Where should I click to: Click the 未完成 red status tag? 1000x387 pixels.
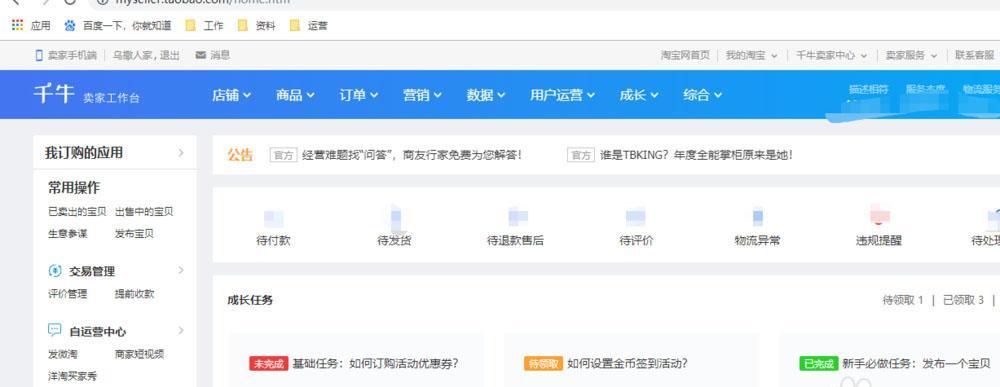[268, 364]
